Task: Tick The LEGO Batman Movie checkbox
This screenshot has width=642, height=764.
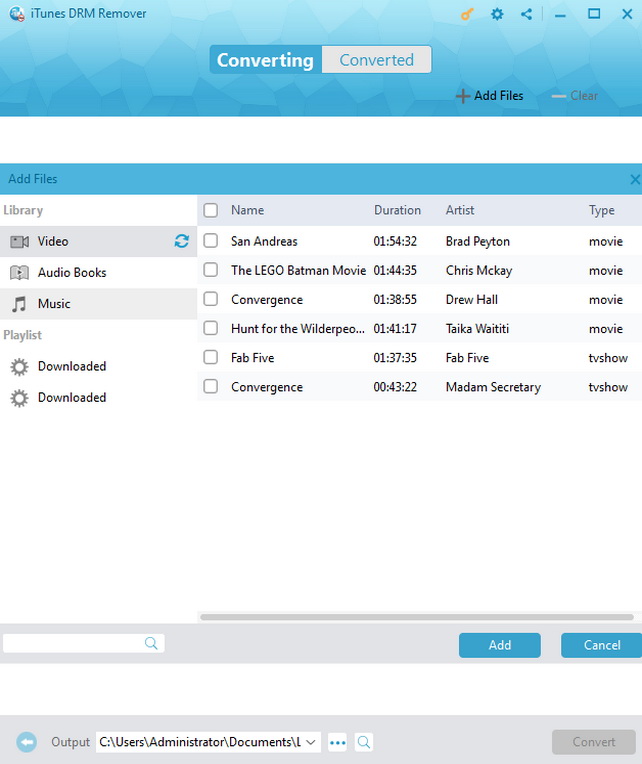Action: click(210, 270)
